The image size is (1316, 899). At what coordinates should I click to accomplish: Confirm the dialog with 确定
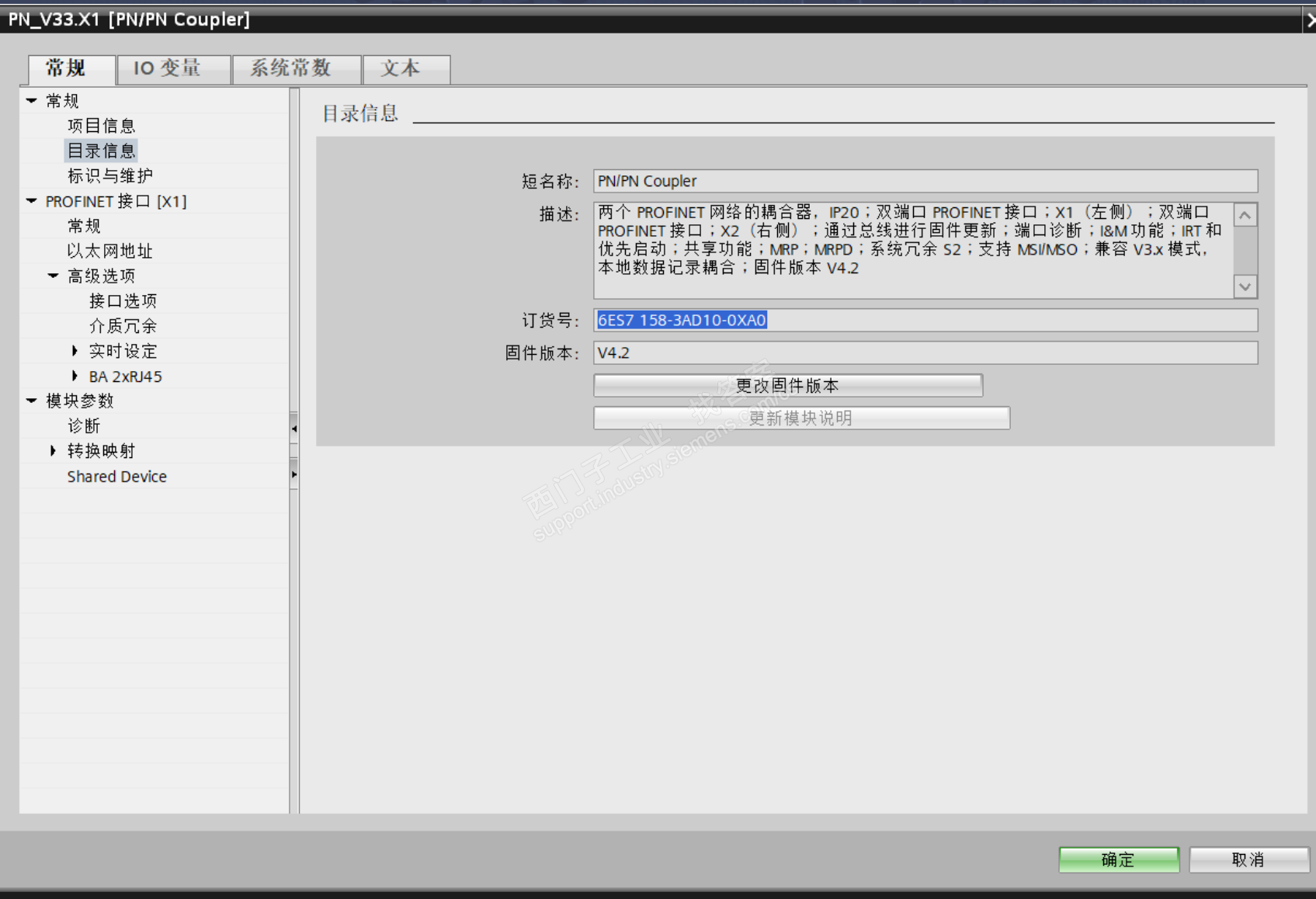tap(1119, 859)
